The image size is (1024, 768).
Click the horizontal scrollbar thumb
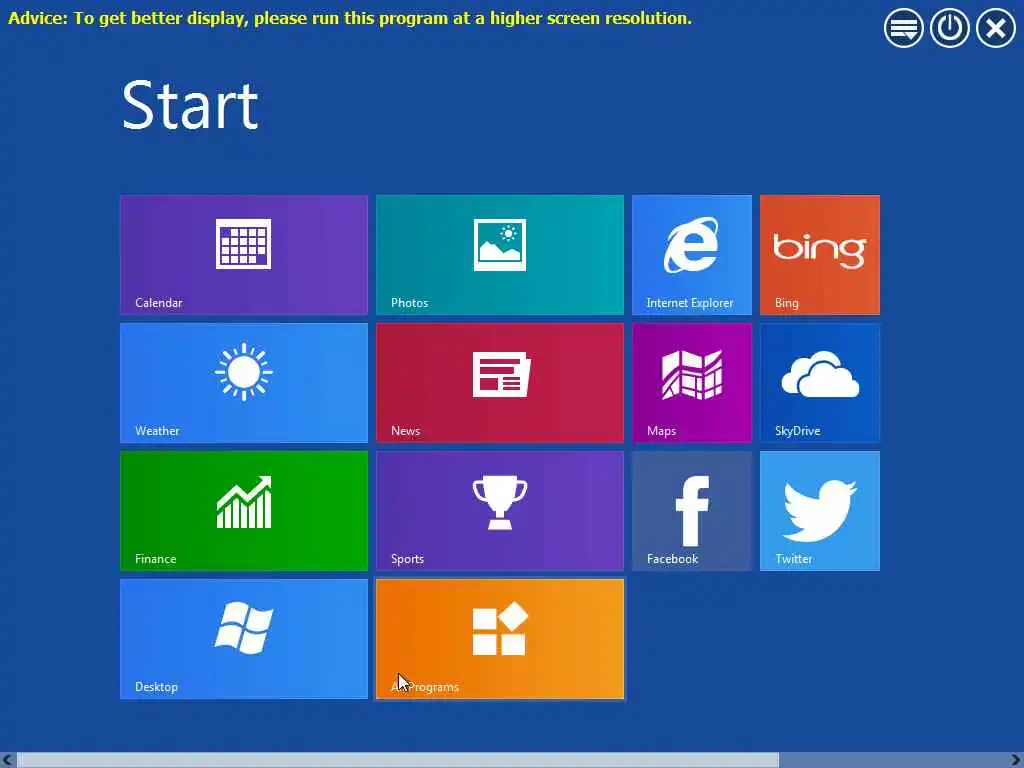click(398, 760)
